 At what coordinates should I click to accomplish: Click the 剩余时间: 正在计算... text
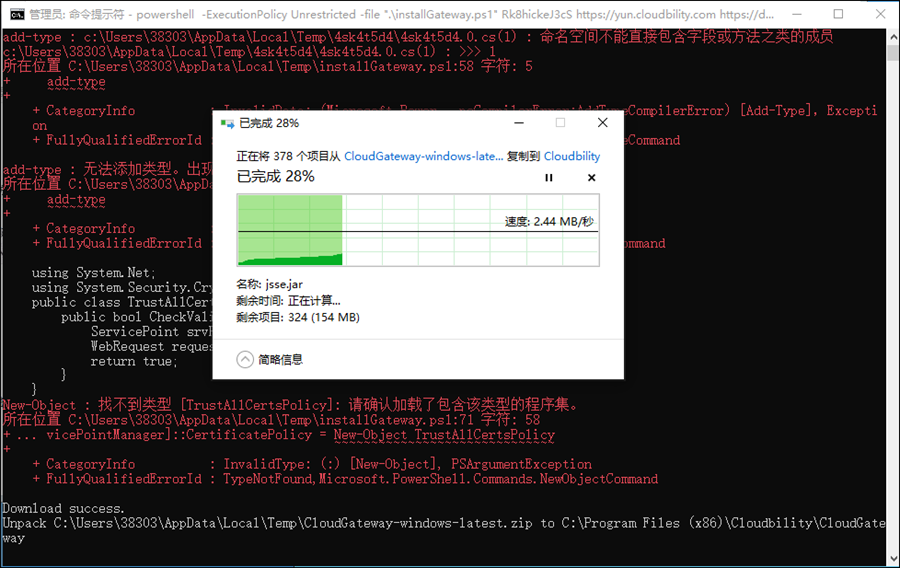(288, 301)
